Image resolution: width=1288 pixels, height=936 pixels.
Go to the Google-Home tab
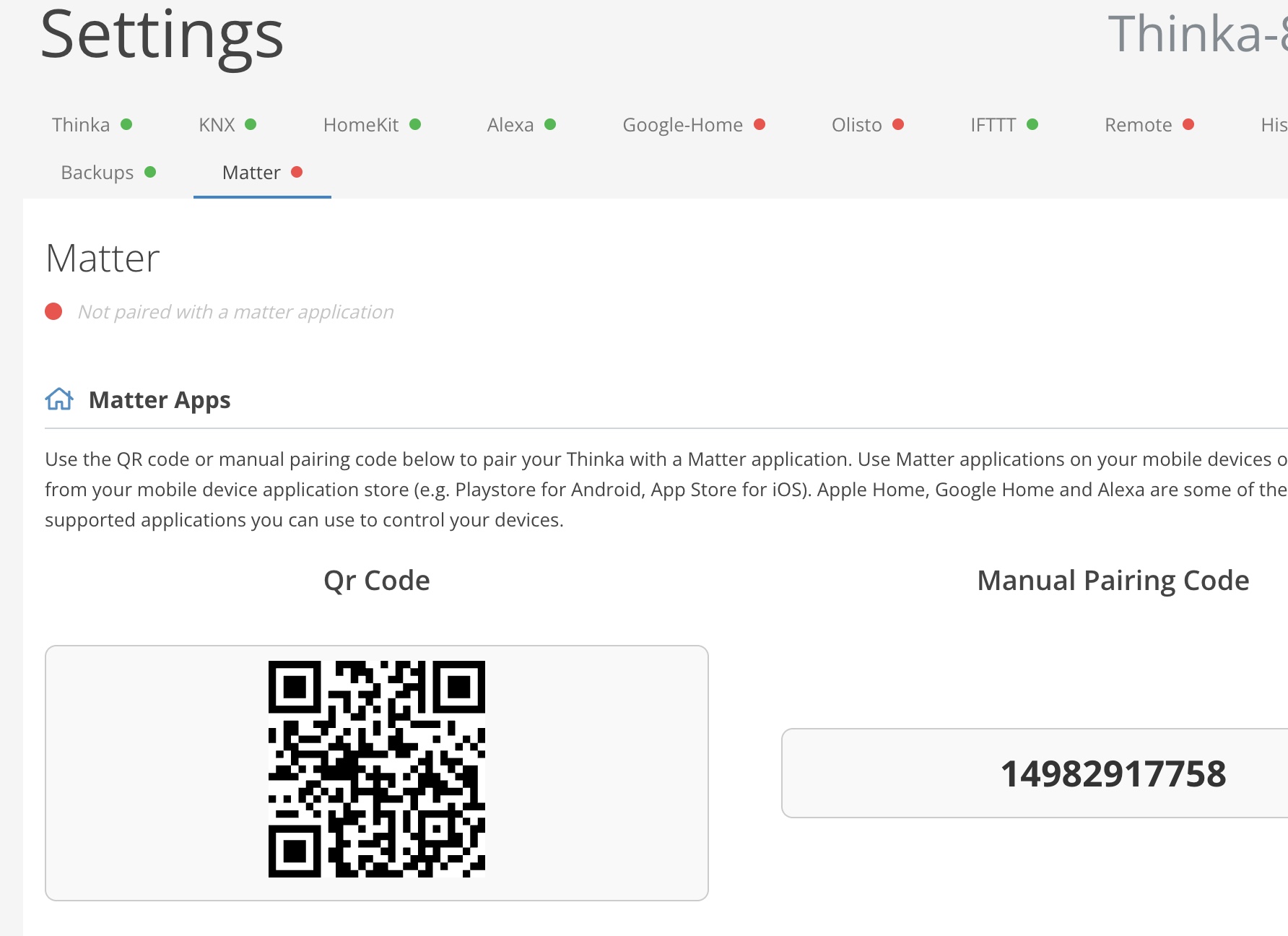click(682, 125)
